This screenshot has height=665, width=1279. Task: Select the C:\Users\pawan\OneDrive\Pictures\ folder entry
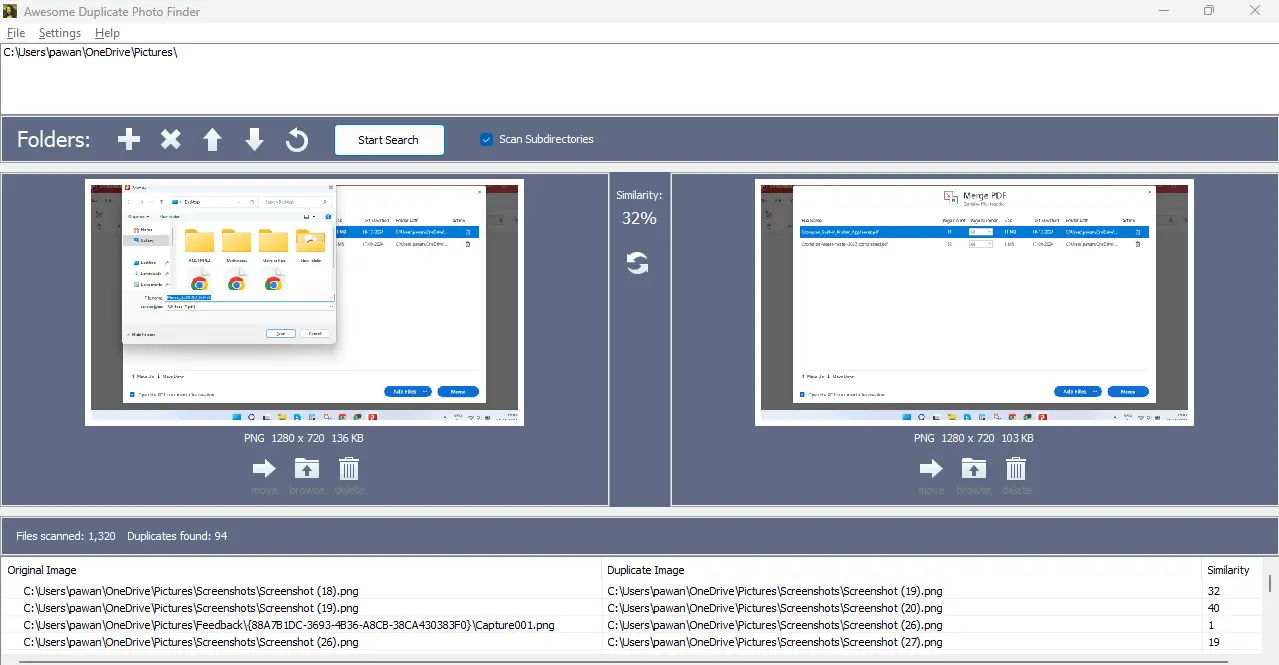tap(91, 52)
